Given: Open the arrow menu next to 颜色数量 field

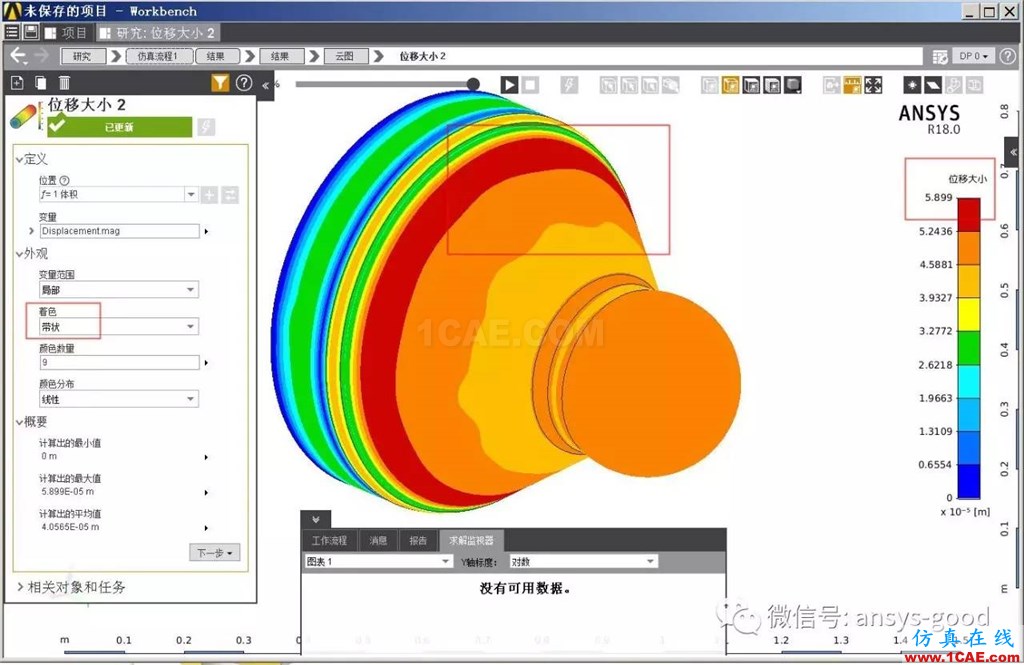Looking at the screenshot, I should click(x=206, y=363).
